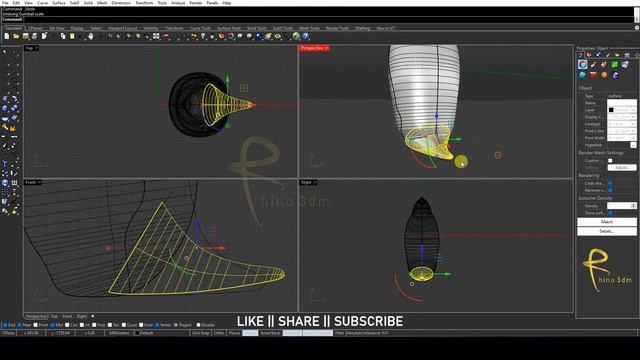Open the Top viewport title dropdown arrow
The width and height of the screenshot is (640, 360).
click(37, 48)
